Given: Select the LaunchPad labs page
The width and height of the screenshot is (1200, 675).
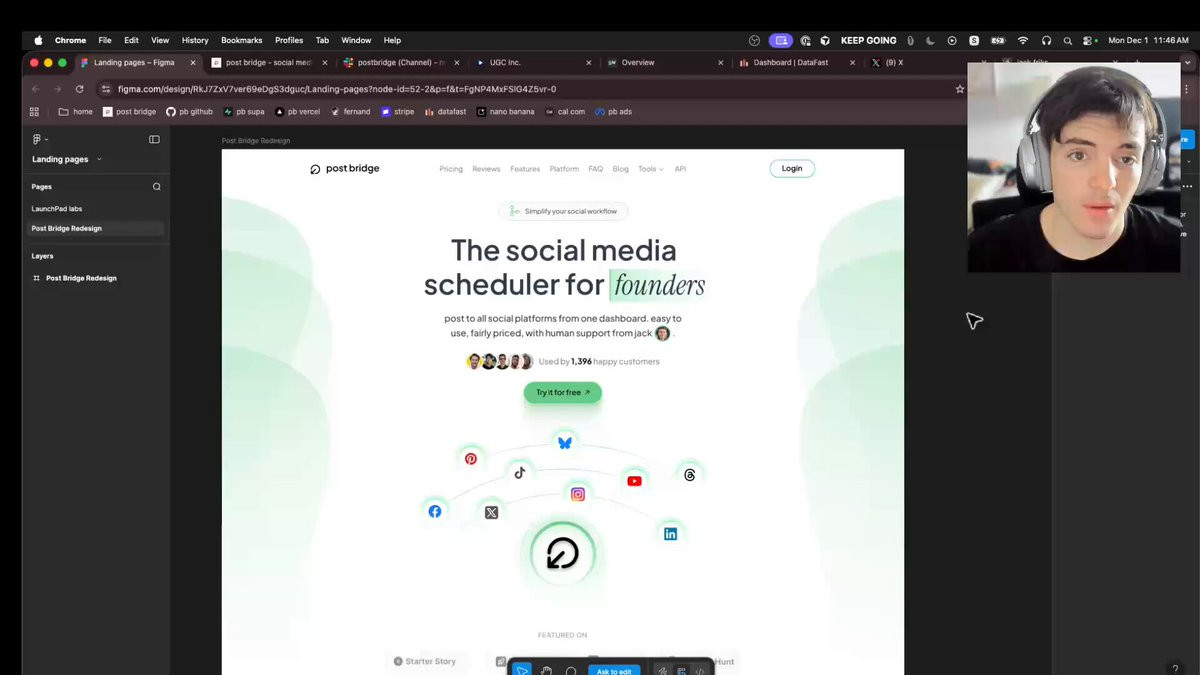Looking at the screenshot, I should pos(57,209).
